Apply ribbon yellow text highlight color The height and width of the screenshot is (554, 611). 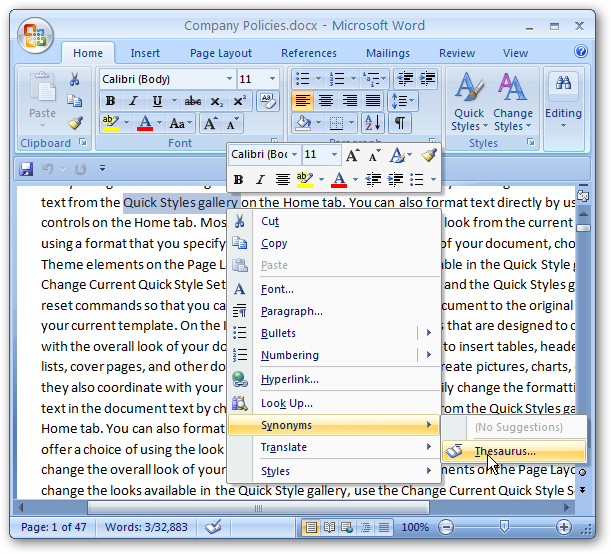[x=111, y=124]
